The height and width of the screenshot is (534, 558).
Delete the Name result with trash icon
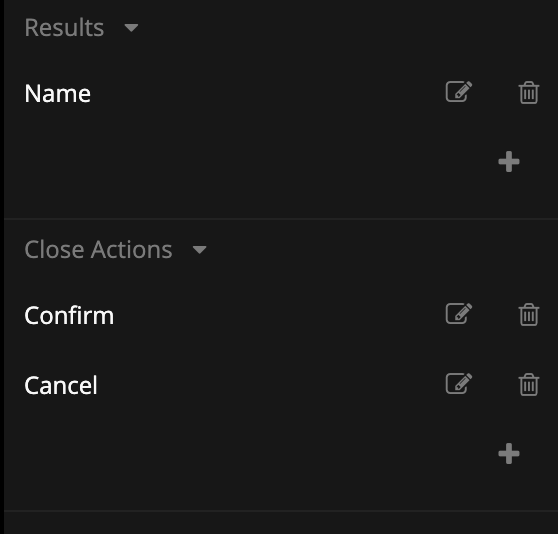point(529,92)
